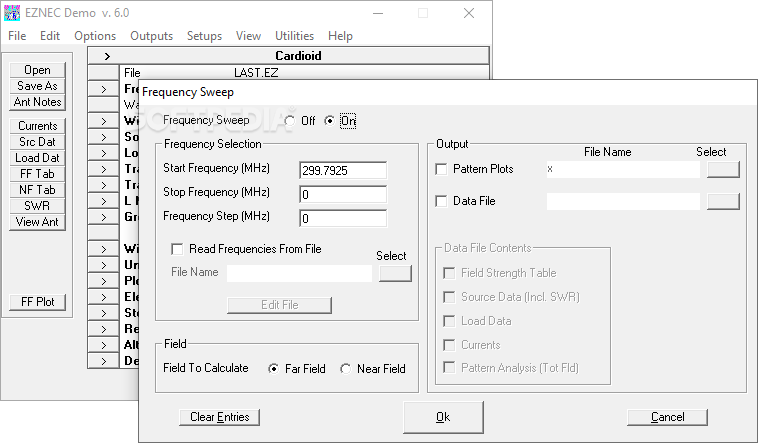Click the Pattern Plots file name field

point(623,169)
